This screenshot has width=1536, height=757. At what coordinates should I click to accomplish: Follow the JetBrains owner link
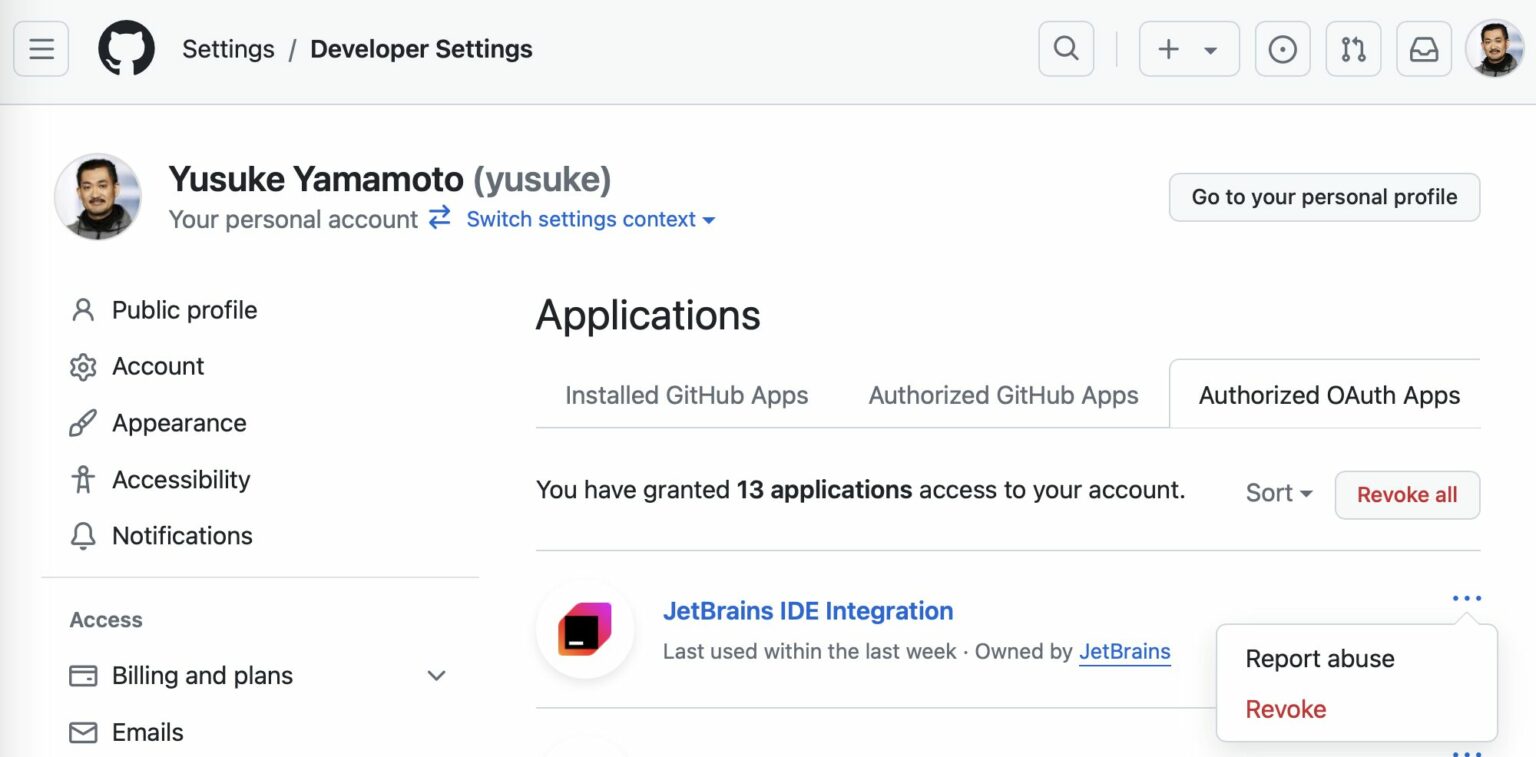tap(1125, 651)
